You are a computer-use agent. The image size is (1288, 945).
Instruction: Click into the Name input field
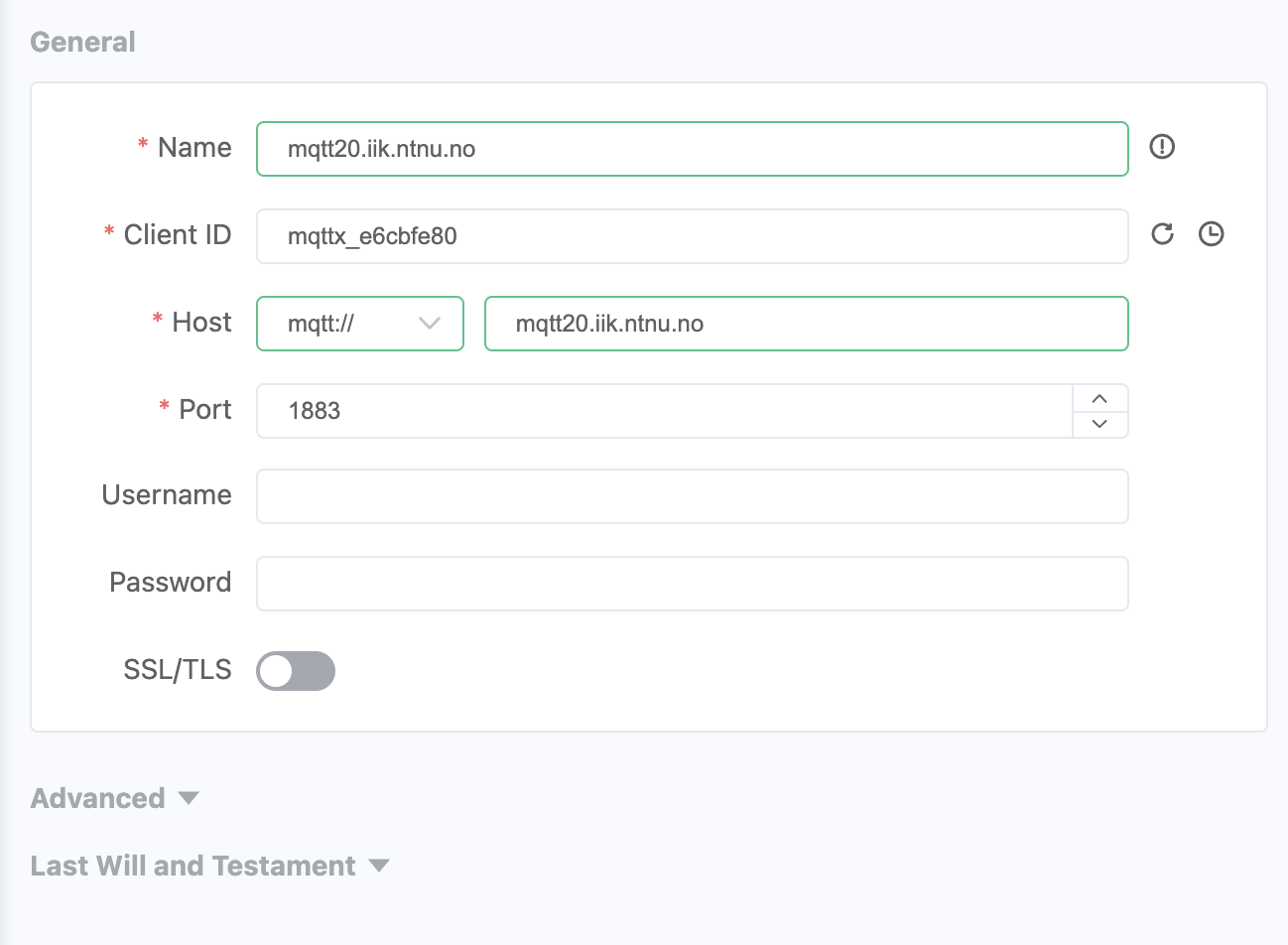click(x=692, y=149)
